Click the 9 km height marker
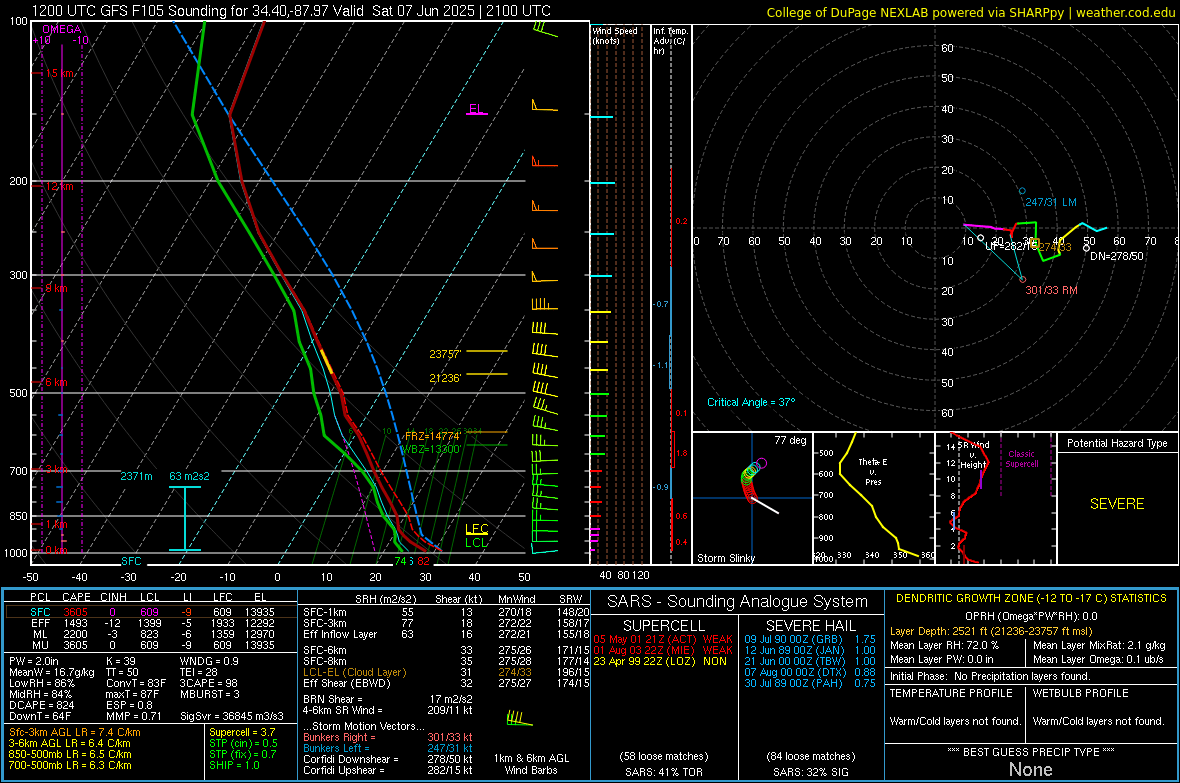 [x=56, y=288]
